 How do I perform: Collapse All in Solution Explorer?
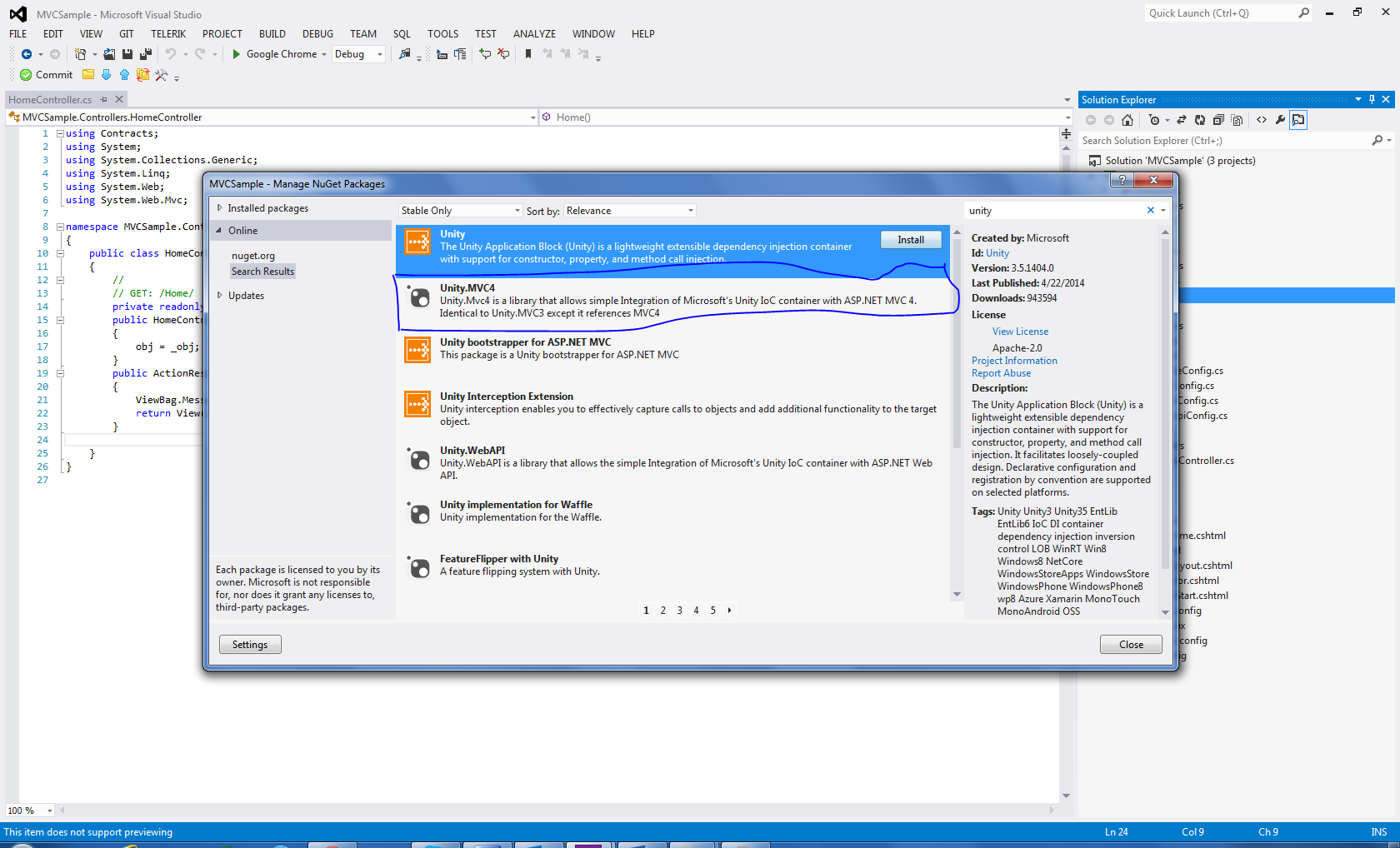1218,120
